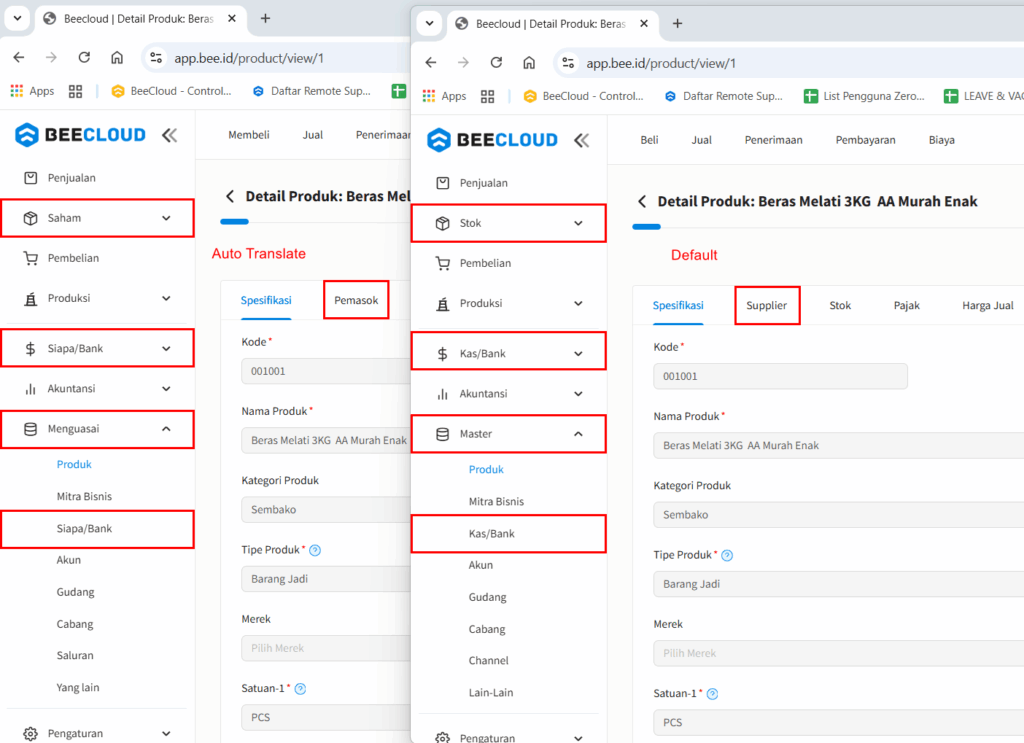Go back using arrow before right Detail Produk title
The height and width of the screenshot is (743, 1024).
click(x=642, y=201)
